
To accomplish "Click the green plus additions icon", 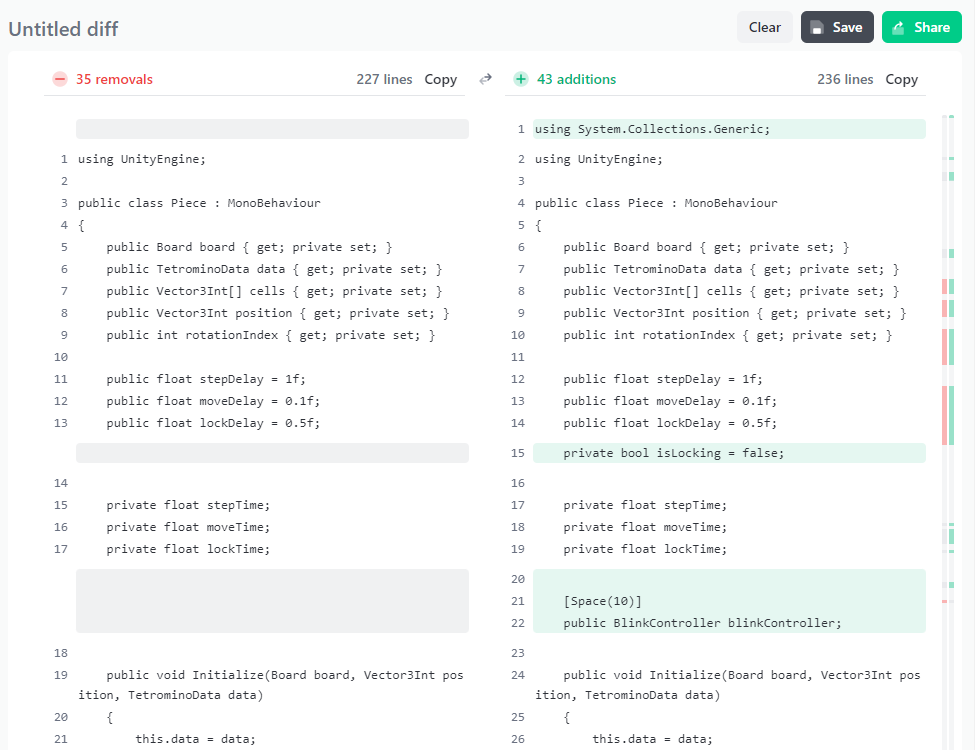I will pos(520,79).
